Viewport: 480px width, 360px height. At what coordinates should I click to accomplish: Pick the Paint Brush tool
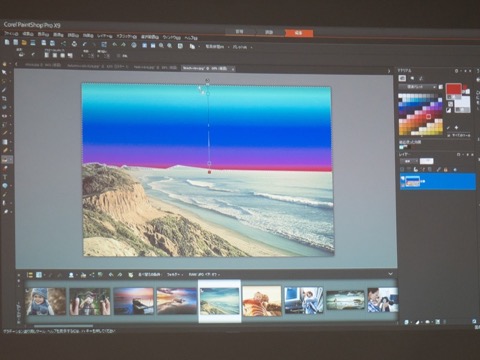click(4, 133)
